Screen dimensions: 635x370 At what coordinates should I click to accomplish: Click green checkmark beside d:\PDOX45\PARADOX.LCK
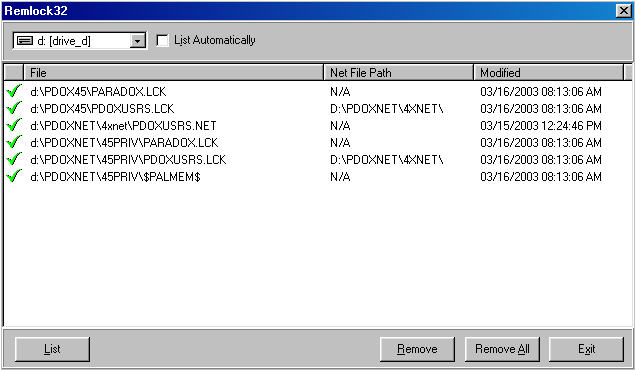(14, 91)
